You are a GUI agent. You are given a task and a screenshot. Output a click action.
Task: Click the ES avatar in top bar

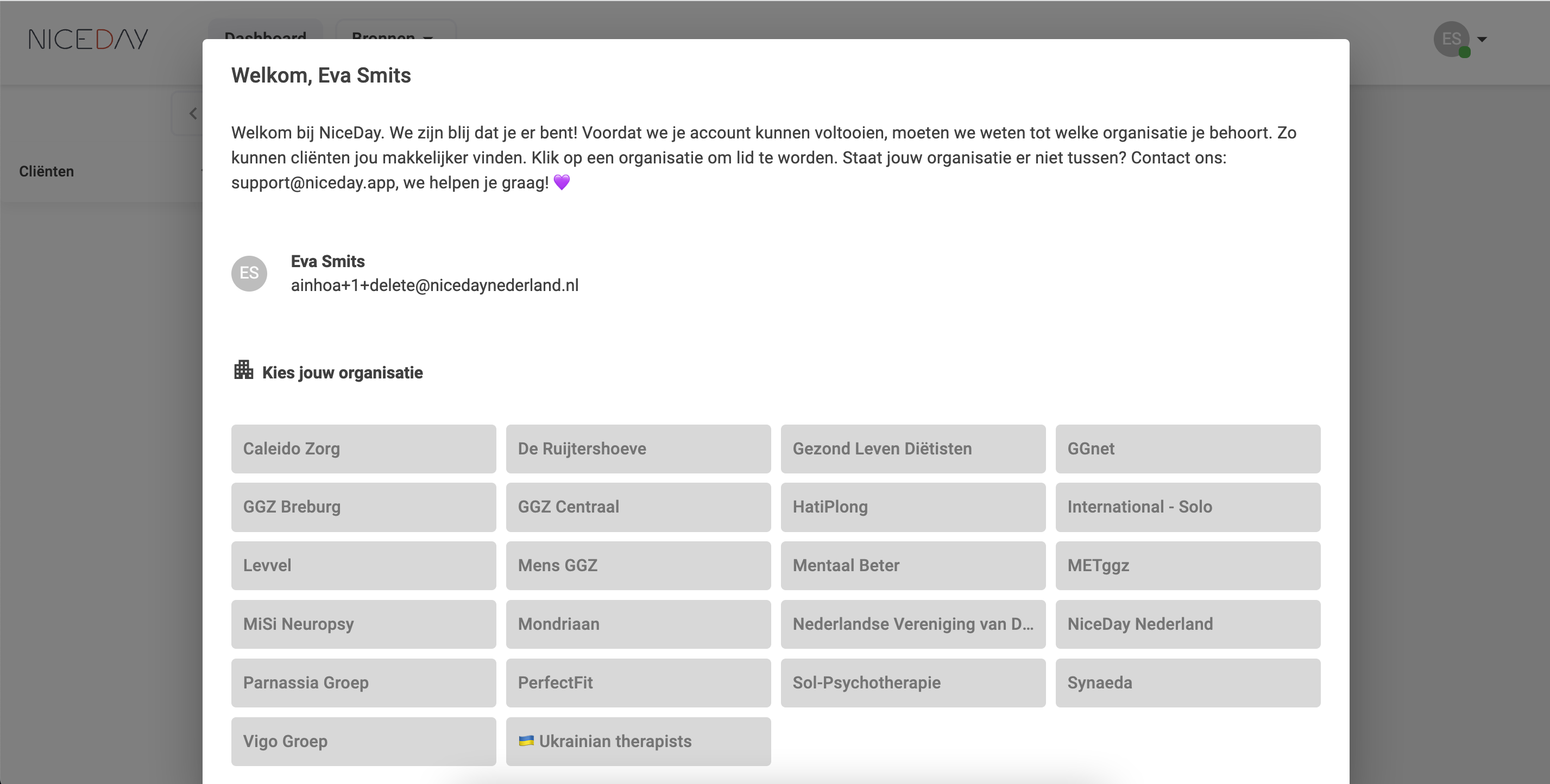tap(1451, 39)
